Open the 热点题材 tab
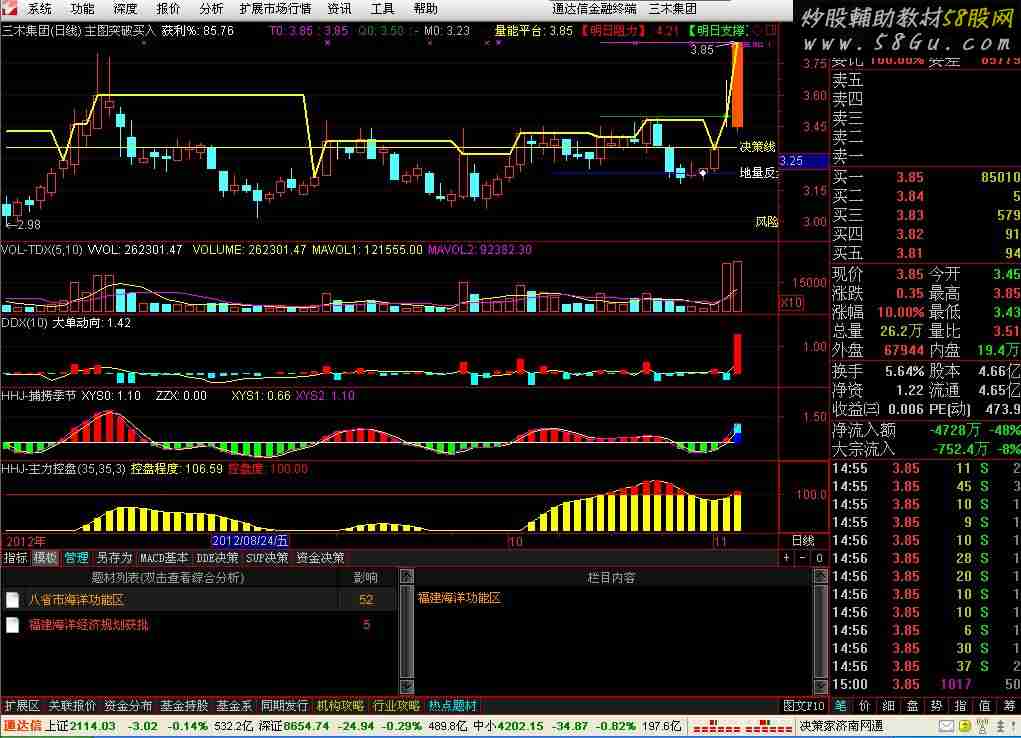The image size is (1021, 738). [452, 706]
